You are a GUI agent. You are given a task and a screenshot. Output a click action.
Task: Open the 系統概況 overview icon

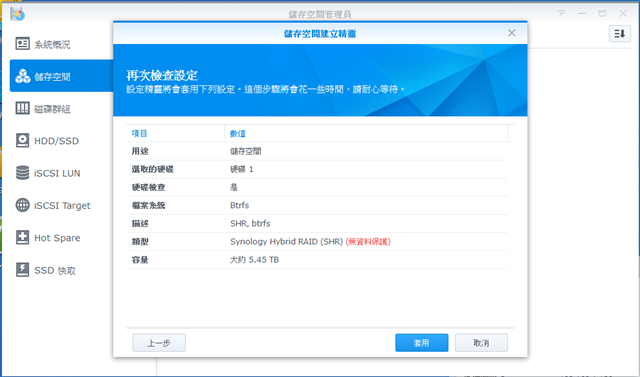point(22,44)
